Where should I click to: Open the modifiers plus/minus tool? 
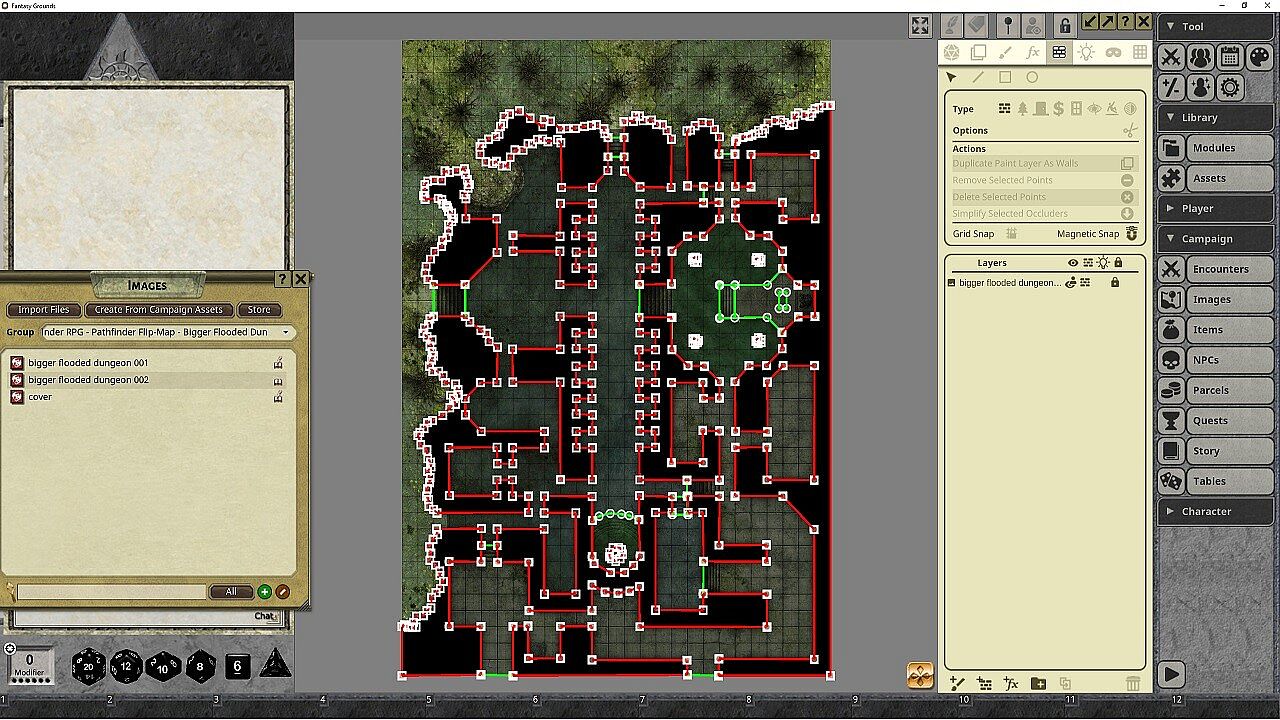click(x=1171, y=87)
